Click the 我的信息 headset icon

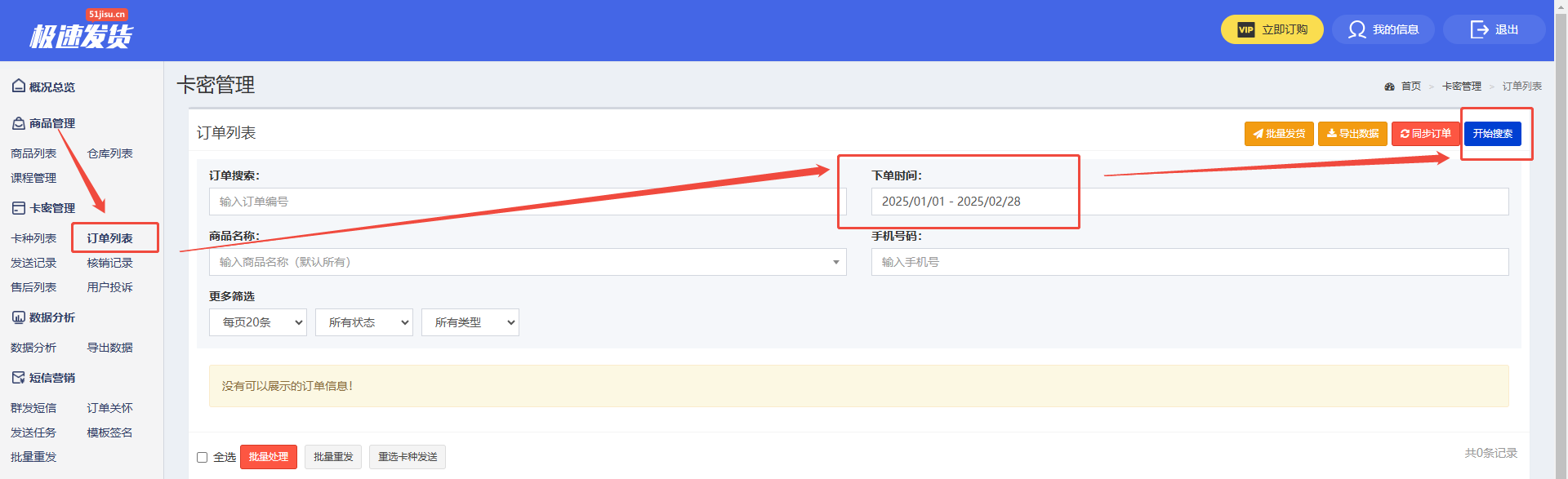[x=1356, y=29]
